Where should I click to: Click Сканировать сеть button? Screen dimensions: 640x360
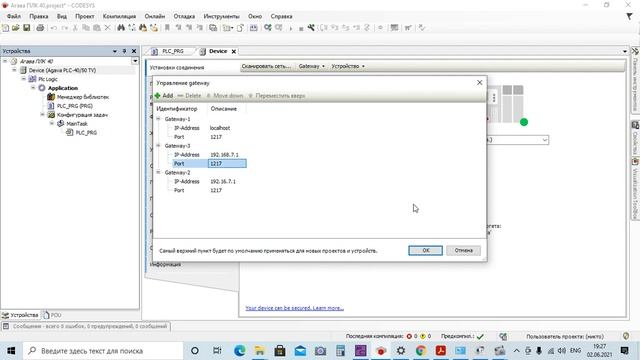tap(267, 66)
